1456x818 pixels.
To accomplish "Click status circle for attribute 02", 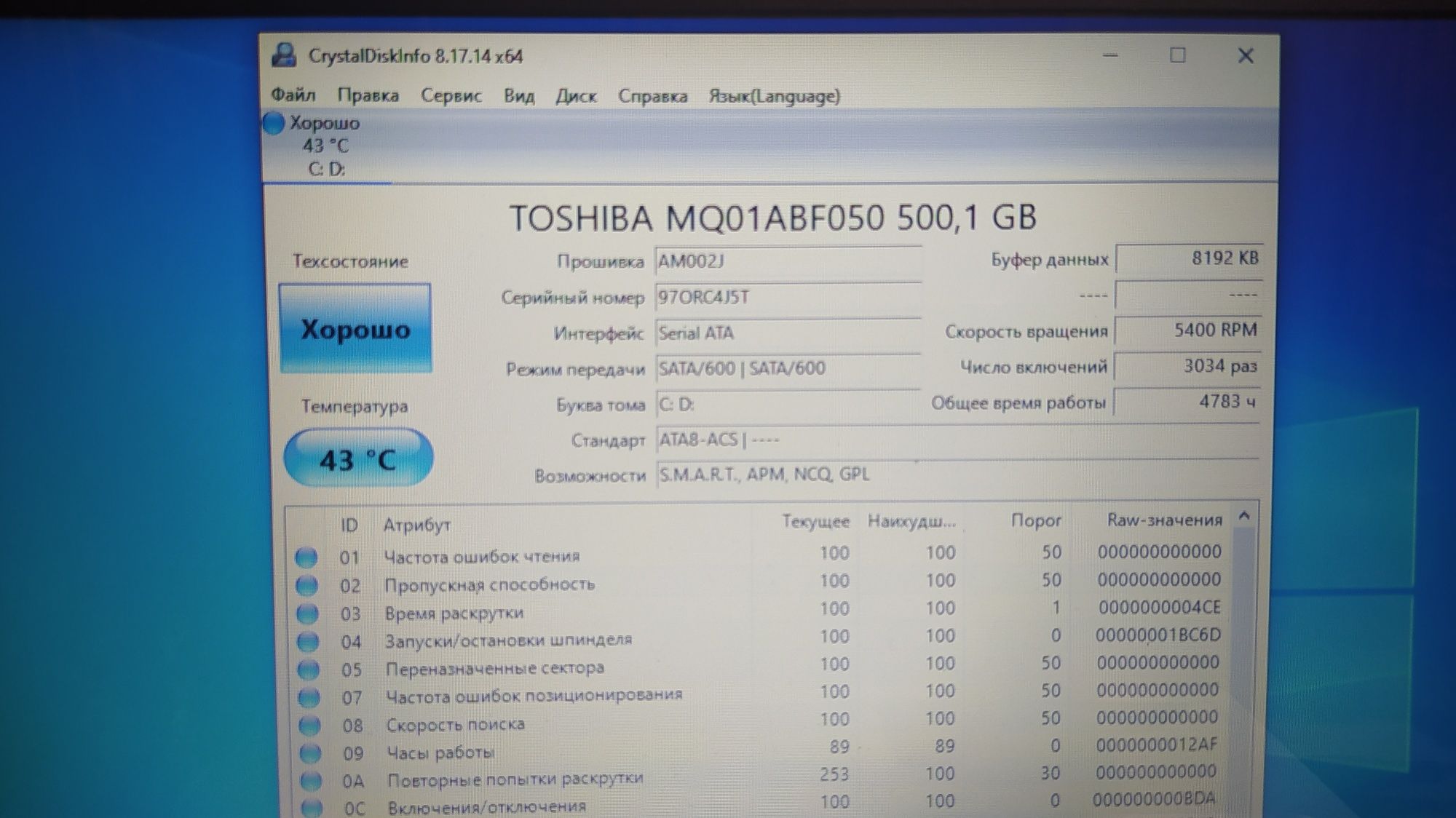I will (307, 586).
